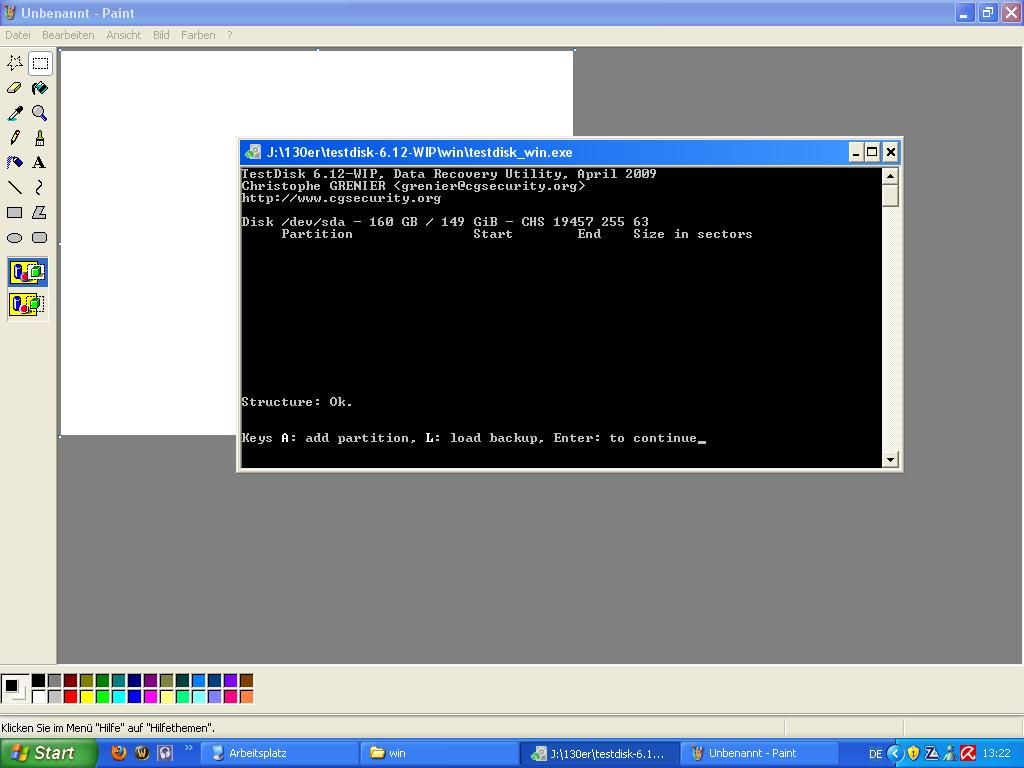This screenshot has height=768, width=1024.
Task: Open the Datei menu in Paint
Action: 18,35
